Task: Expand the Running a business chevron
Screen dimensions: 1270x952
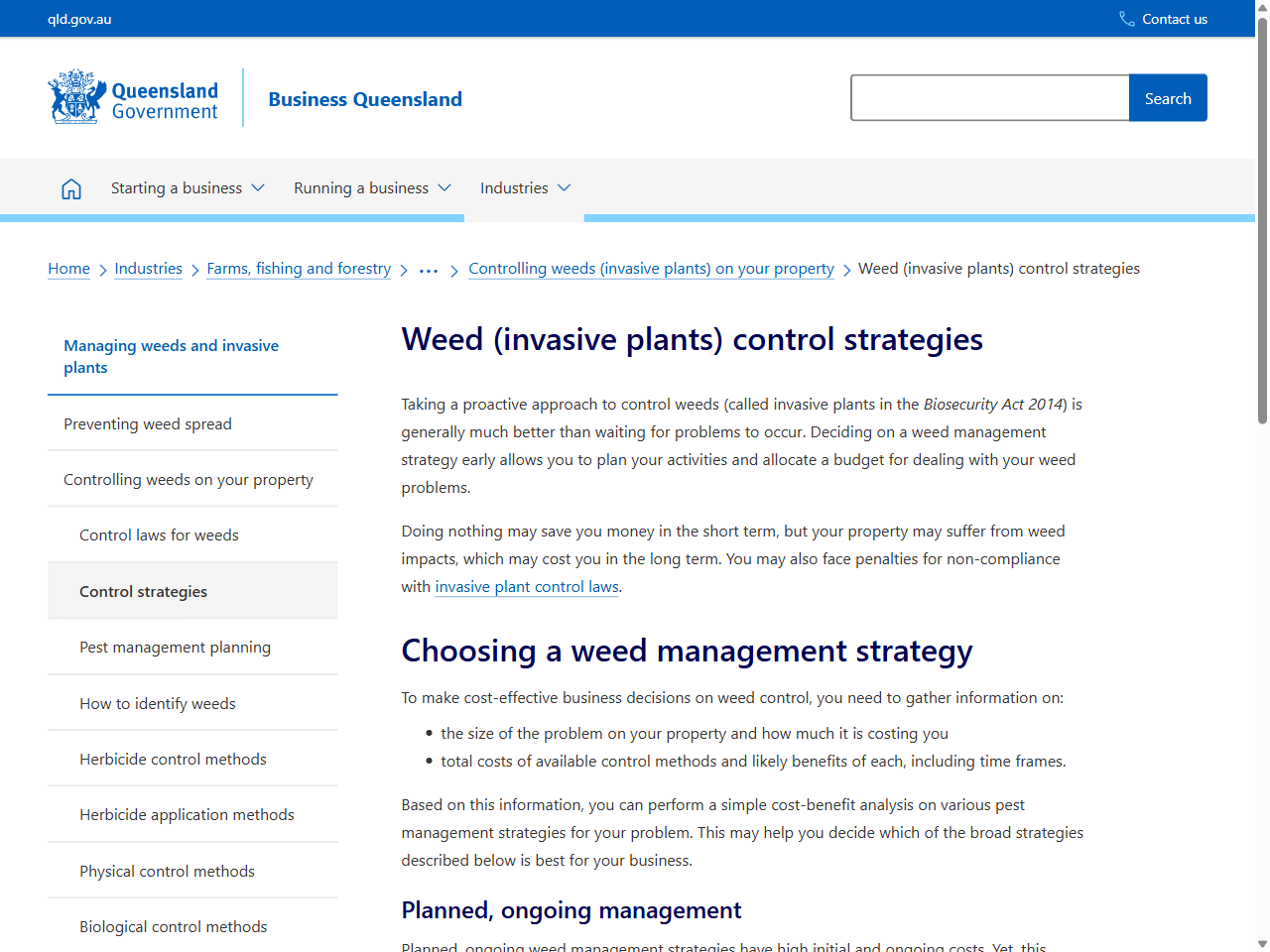Action: pos(444,187)
